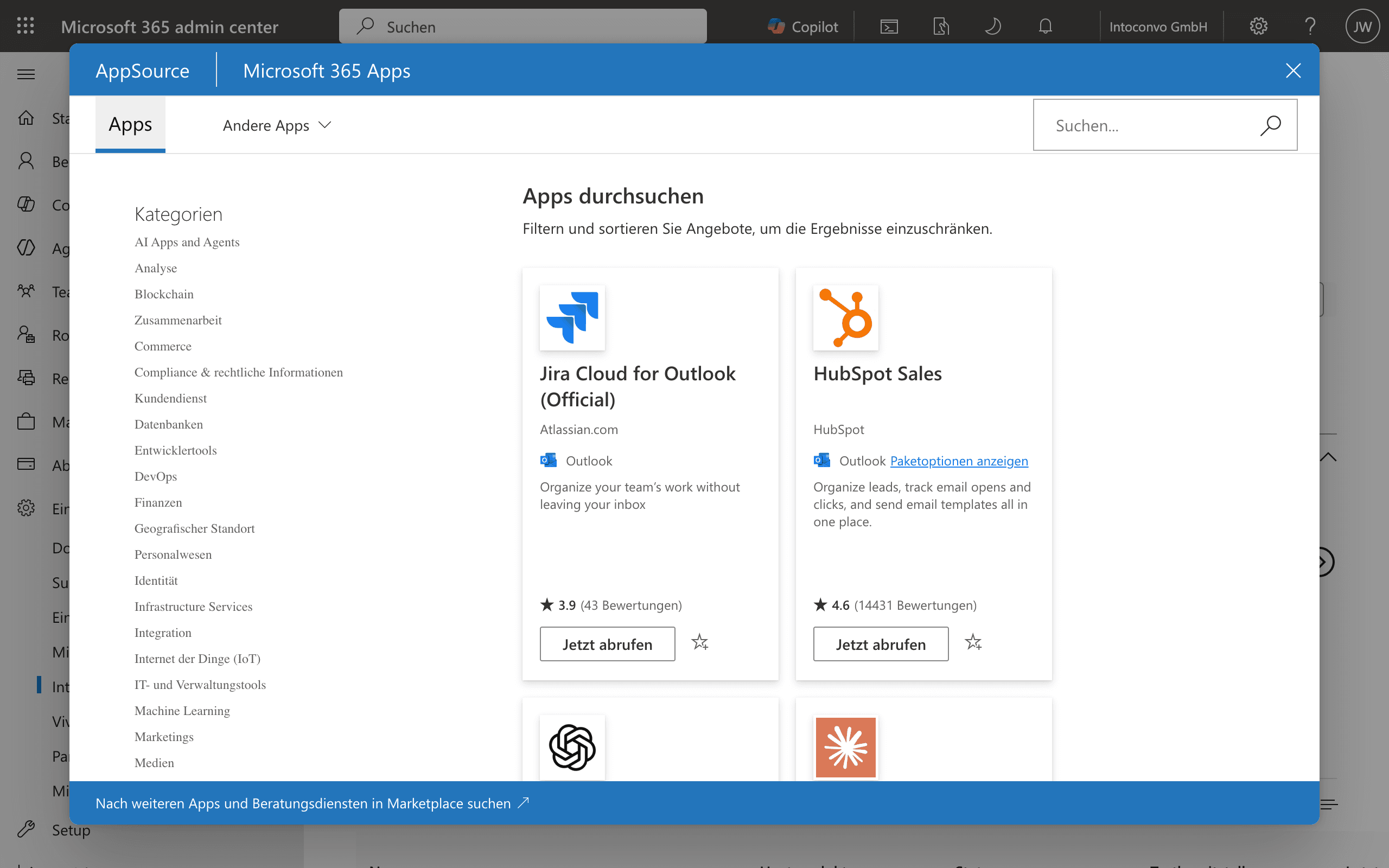Click Intoconvo GmbH organization name
Screen dimensions: 1389x868
click(x=1158, y=27)
